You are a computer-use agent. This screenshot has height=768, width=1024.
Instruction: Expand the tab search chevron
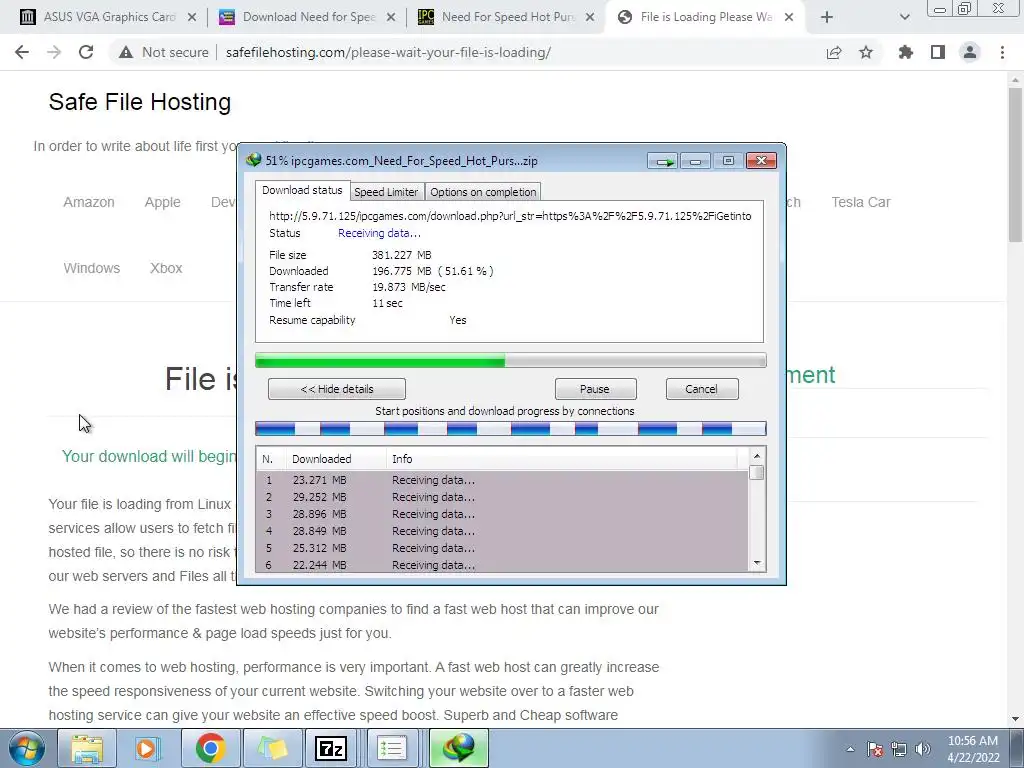click(904, 18)
